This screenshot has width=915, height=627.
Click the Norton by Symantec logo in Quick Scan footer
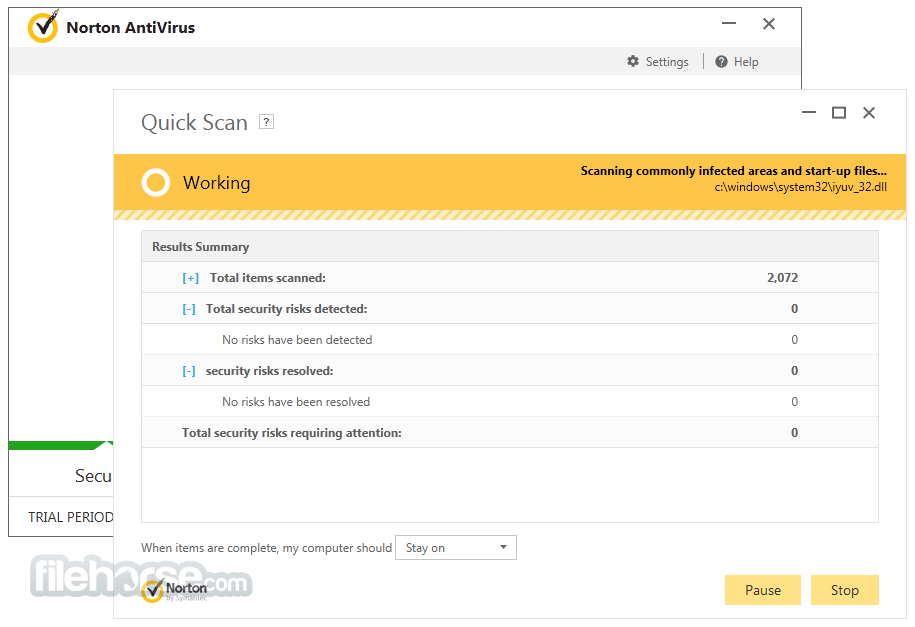[x=174, y=590]
